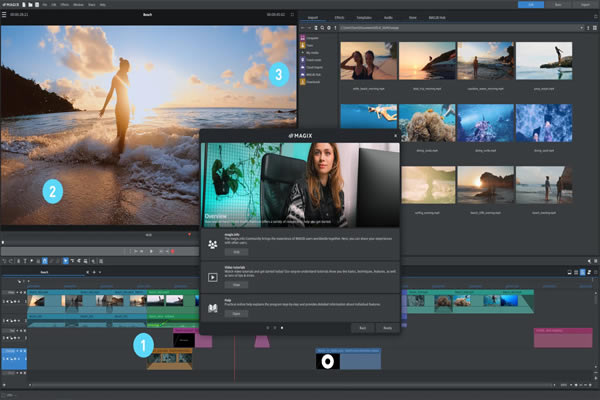This screenshot has width=600, height=400.
Task: Click the Back button in welcome dialog
Action: [364, 327]
